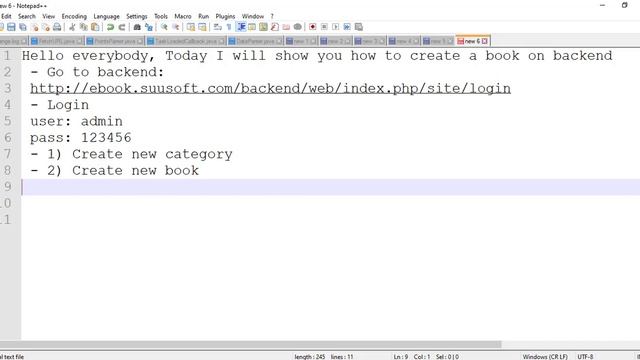
Task: Switch to the TaskLoadedCallback.java tab
Action: click(186, 41)
